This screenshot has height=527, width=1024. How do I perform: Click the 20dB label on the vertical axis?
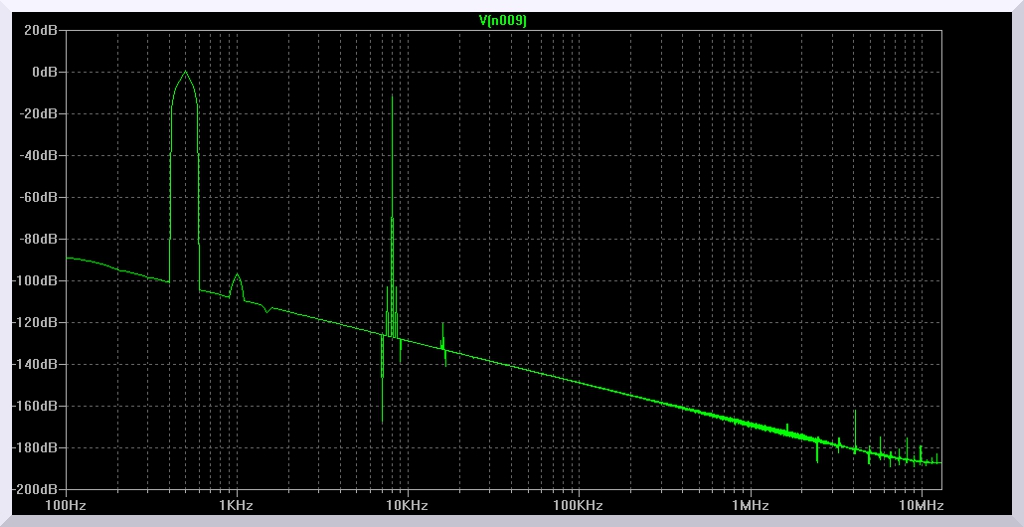(44, 30)
